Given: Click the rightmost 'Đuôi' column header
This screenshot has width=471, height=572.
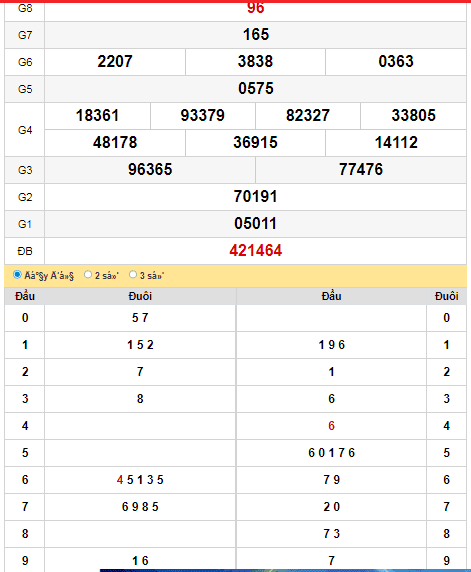Looking at the screenshot, I should pyautogui.click(x=447, y=296).
